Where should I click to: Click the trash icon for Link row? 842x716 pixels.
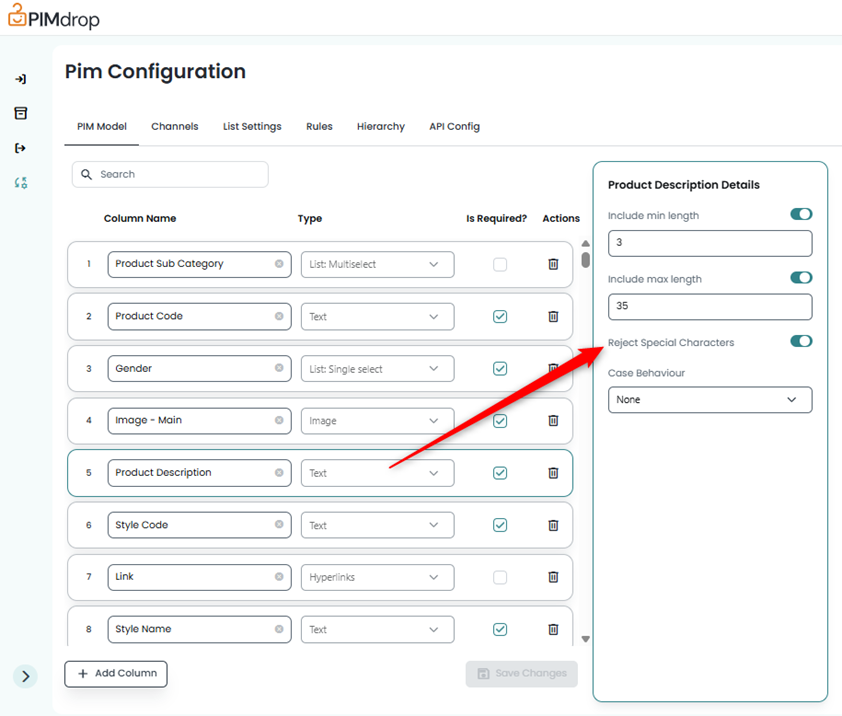click(x=553, y=577)
